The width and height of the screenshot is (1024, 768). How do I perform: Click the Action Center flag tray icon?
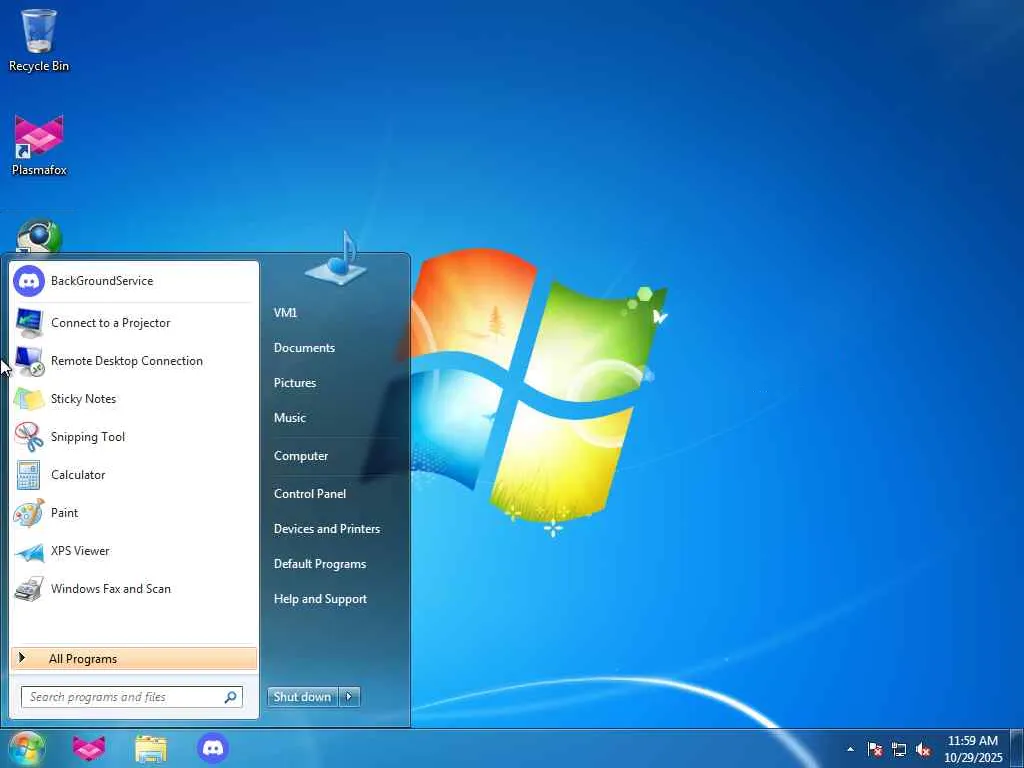(874, 749)
